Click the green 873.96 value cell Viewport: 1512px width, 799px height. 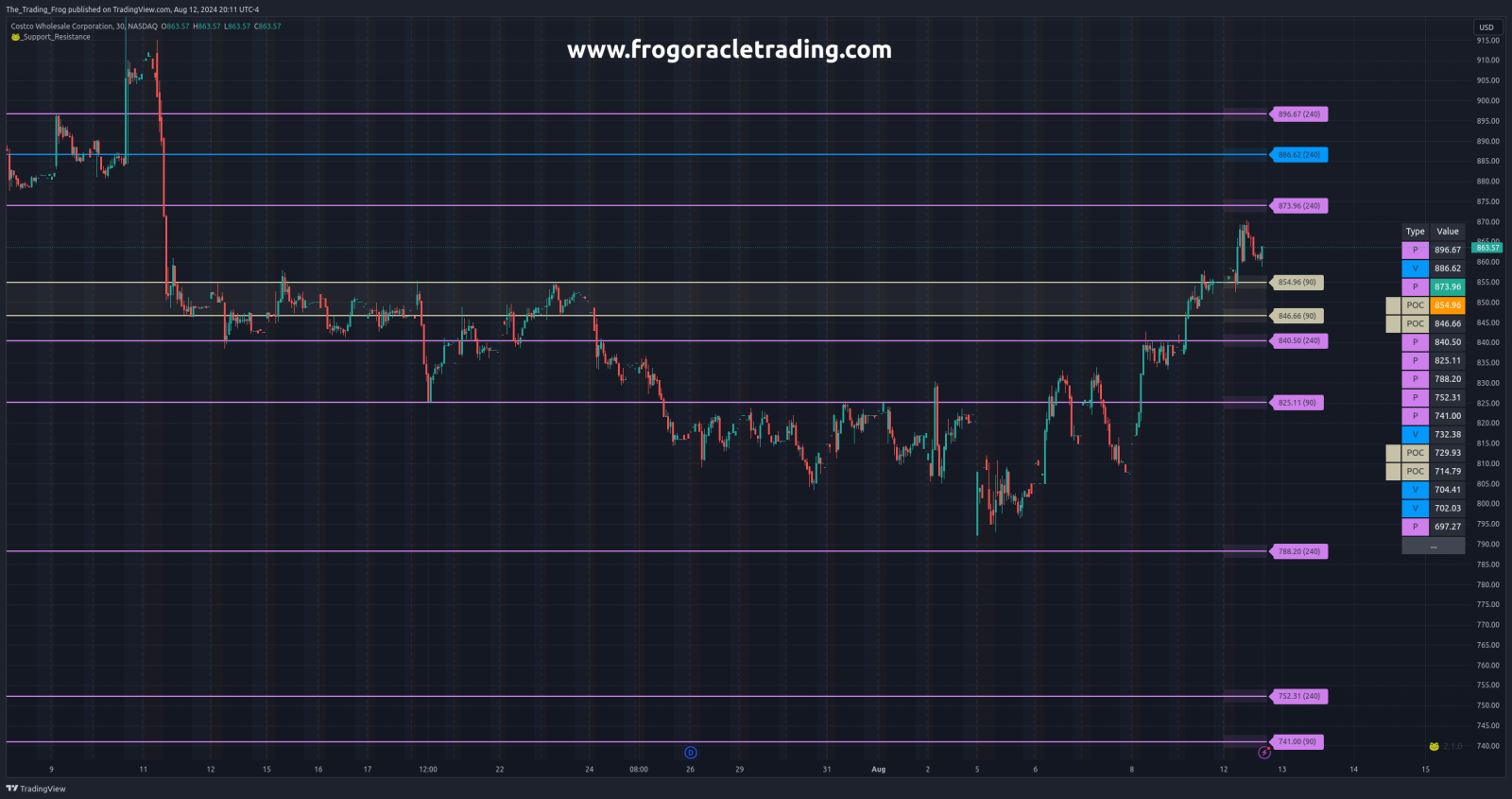(x=1448, y=287)
